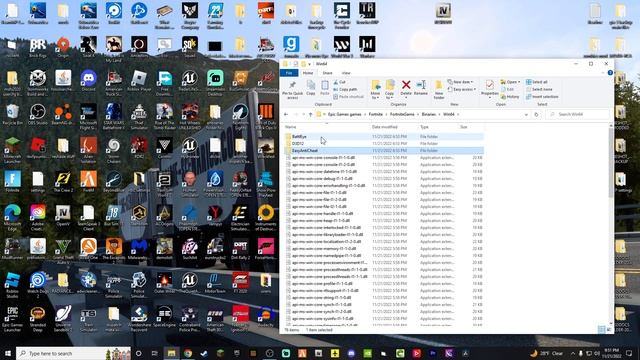640x360 pixels.
Task: Click the Back navigation arrow
Action: (x=286, y=114)
